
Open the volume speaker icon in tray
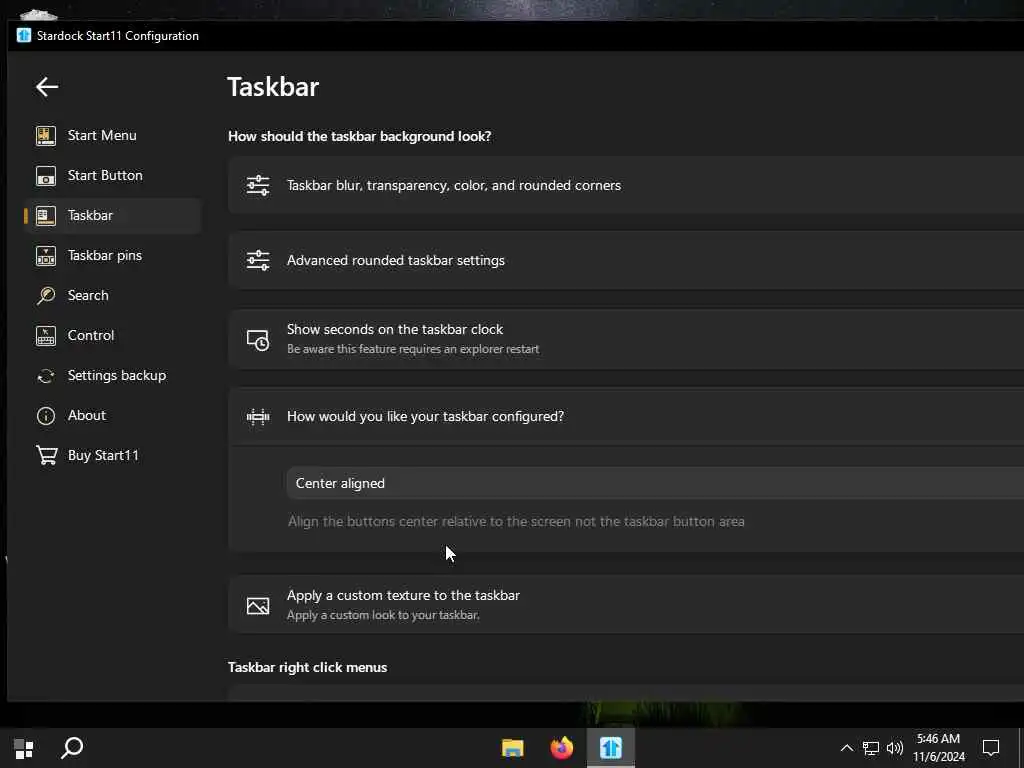(895, 748)
